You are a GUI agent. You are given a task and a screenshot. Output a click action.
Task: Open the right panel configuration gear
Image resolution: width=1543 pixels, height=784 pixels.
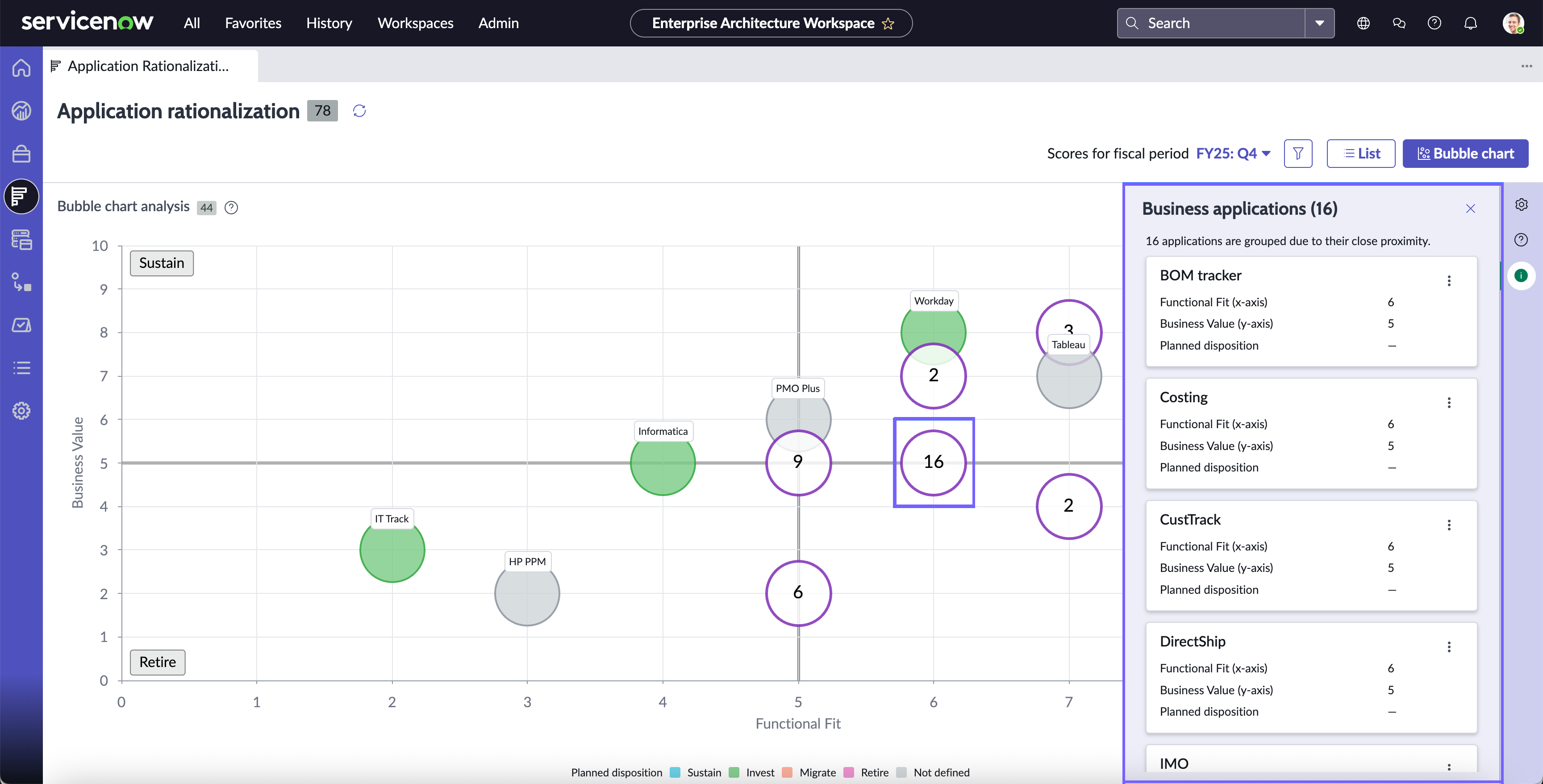point(1522,205)
